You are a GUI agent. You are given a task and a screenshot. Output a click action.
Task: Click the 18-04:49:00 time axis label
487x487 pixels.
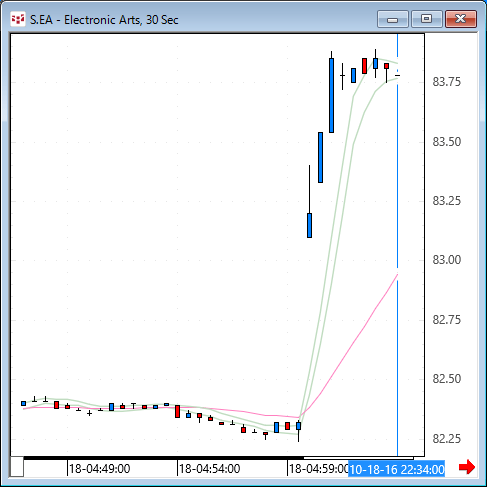[x=99, y=469]
